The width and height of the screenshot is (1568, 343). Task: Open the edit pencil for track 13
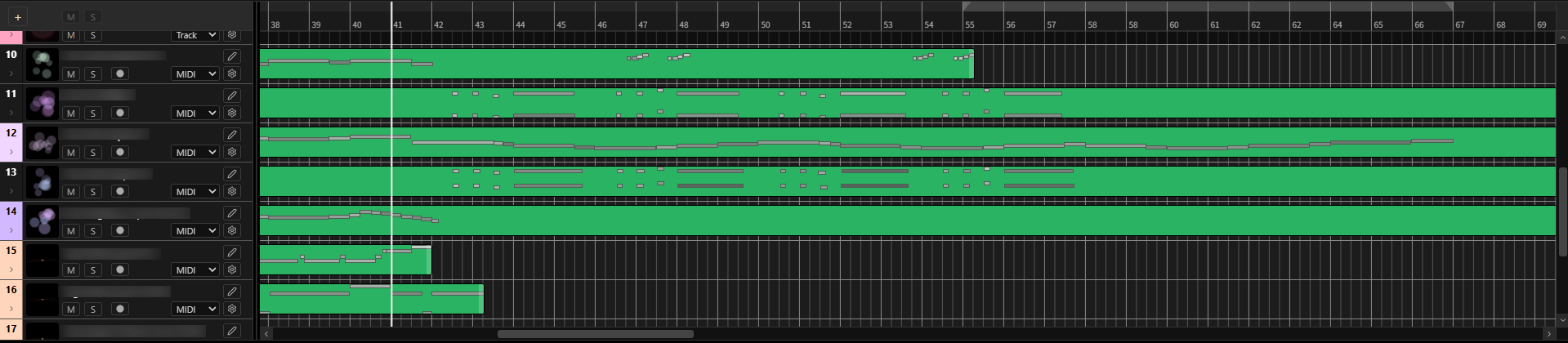(232, 174)
